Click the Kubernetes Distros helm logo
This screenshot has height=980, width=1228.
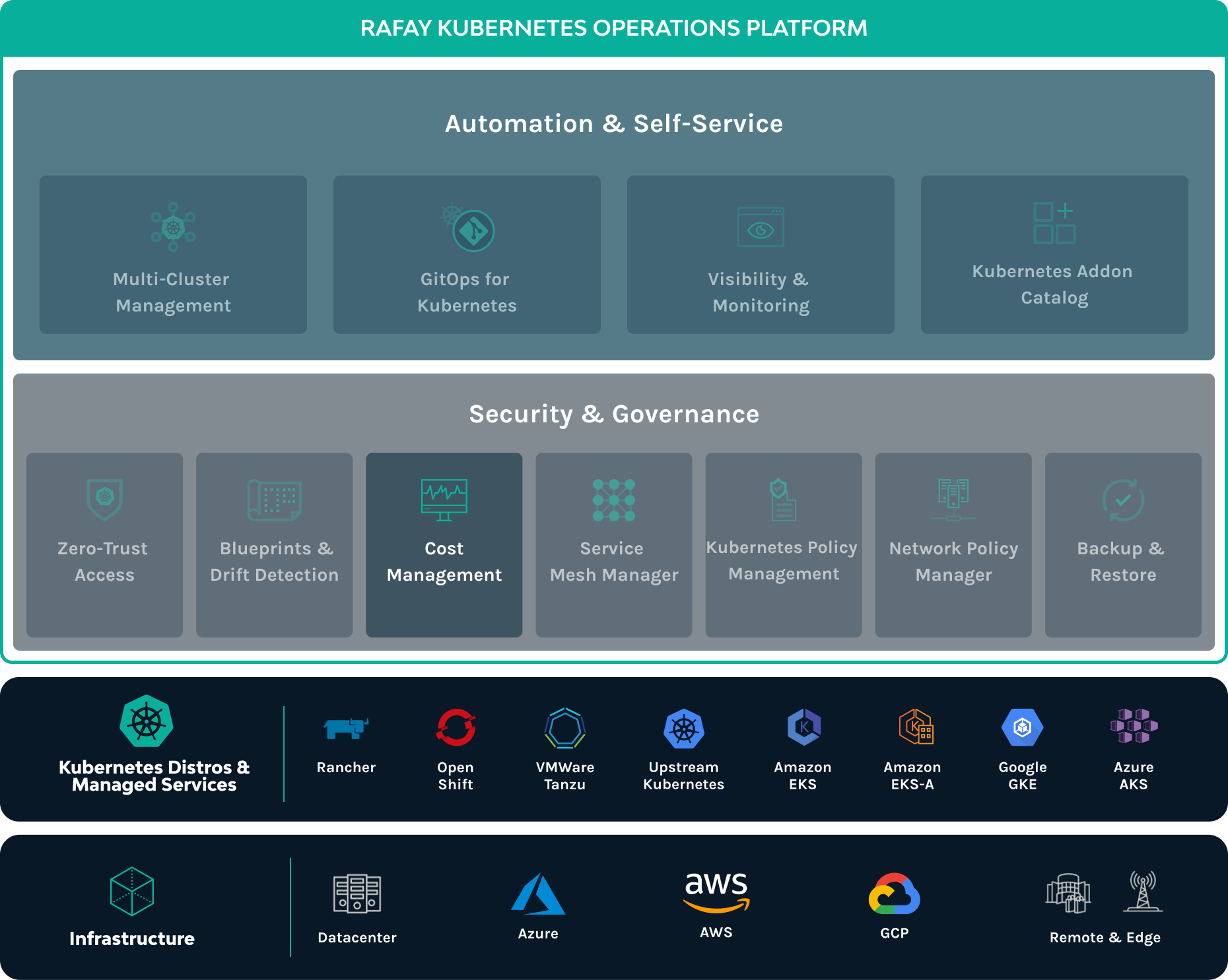[147, 721]
